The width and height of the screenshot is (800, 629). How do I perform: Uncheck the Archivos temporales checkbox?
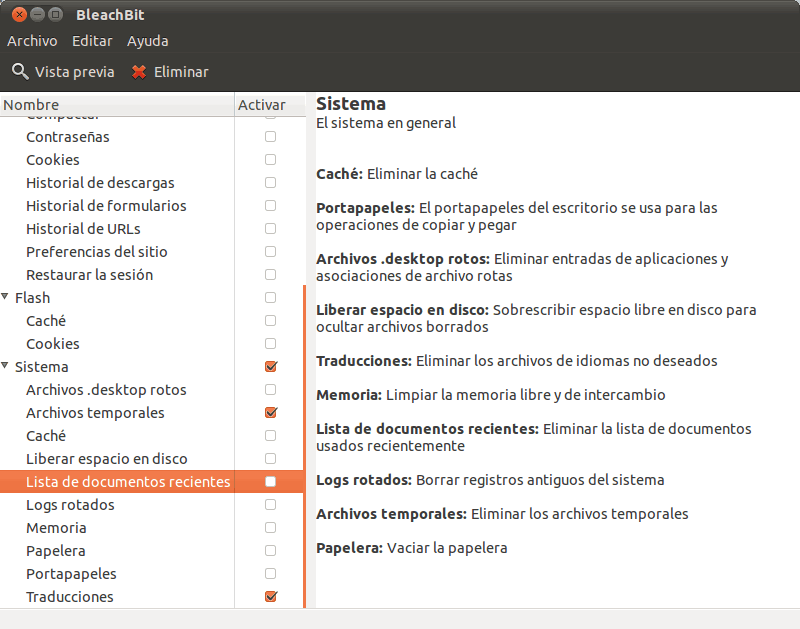pos(270,413)
